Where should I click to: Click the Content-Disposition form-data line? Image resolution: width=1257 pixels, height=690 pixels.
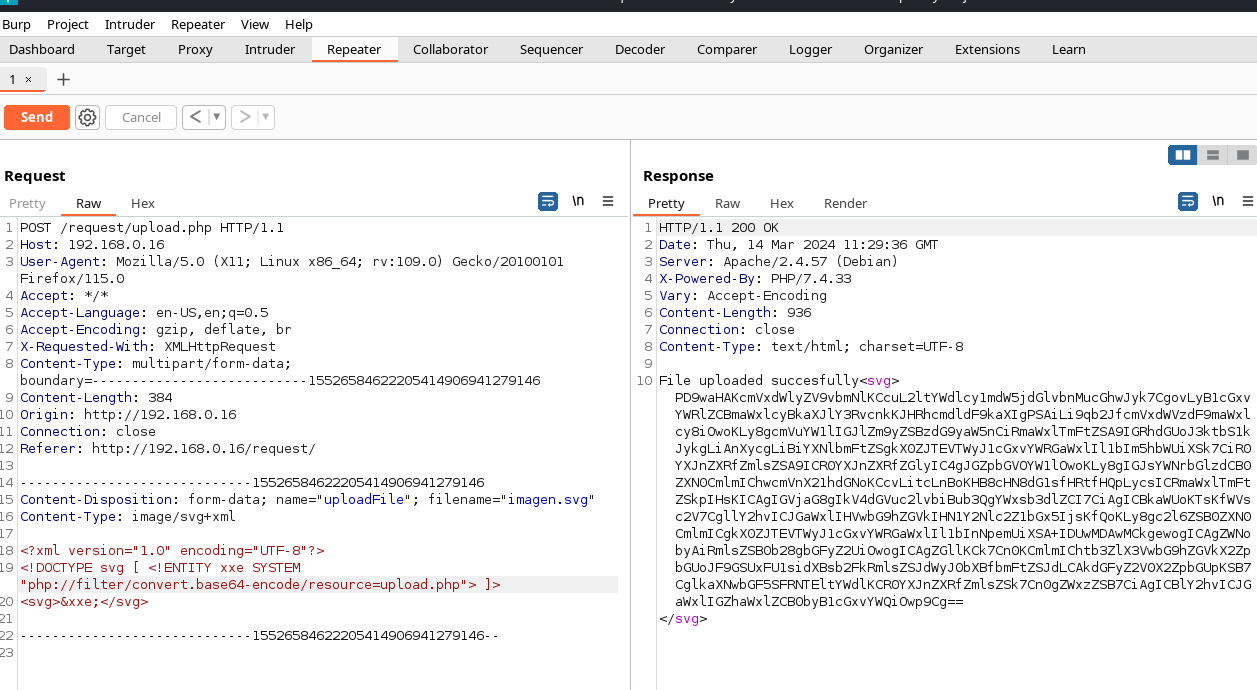tap(308, 500)
